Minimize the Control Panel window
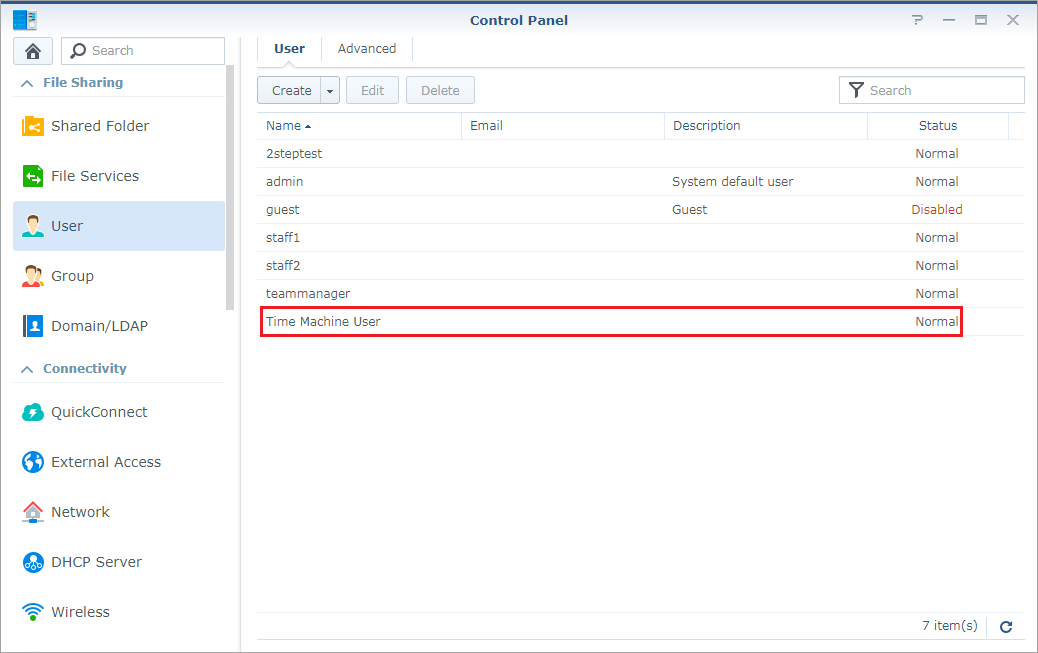This screenshot has height=653, width=1038. (x=949, y=20)
